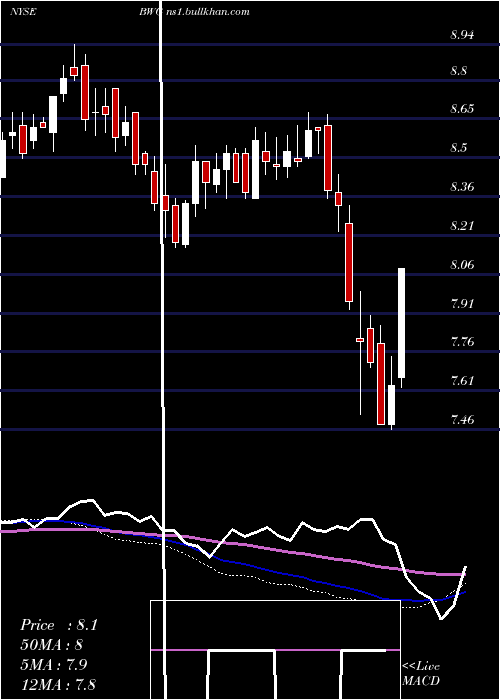Screen dimensions: 500x700
Task: Select the 7.91 price axis label
Action: tap(462, 304)
